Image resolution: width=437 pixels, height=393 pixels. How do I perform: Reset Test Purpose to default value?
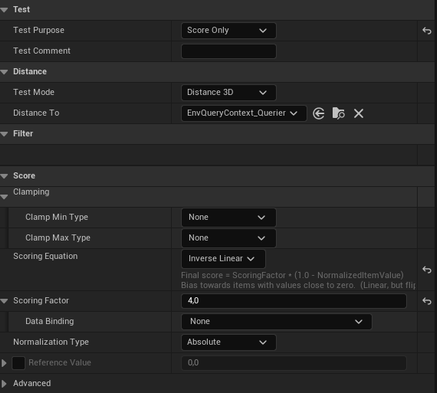tap(427, 31)
